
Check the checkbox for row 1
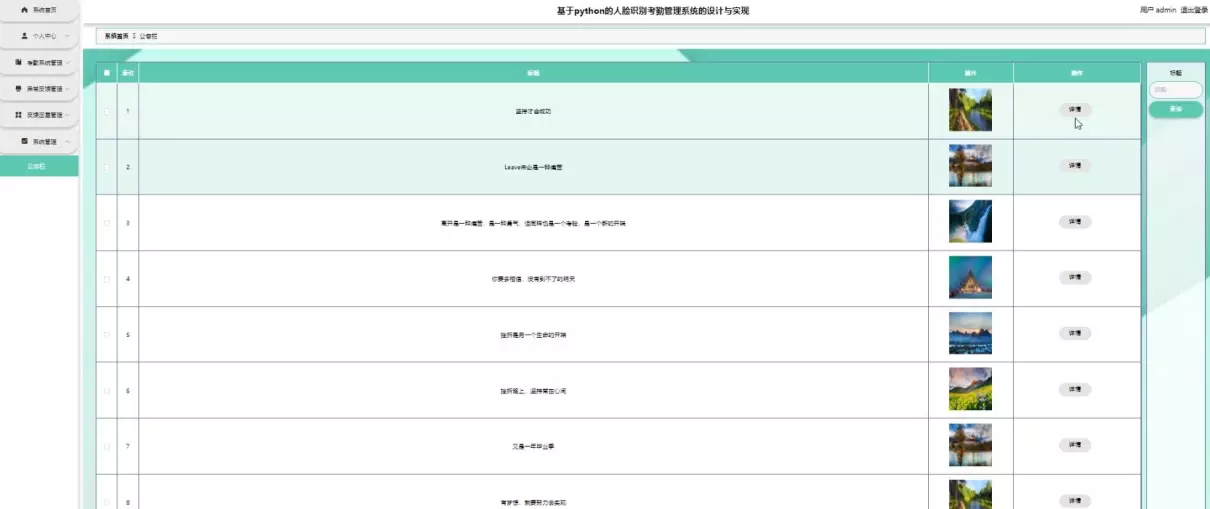(x=107, y=110)
